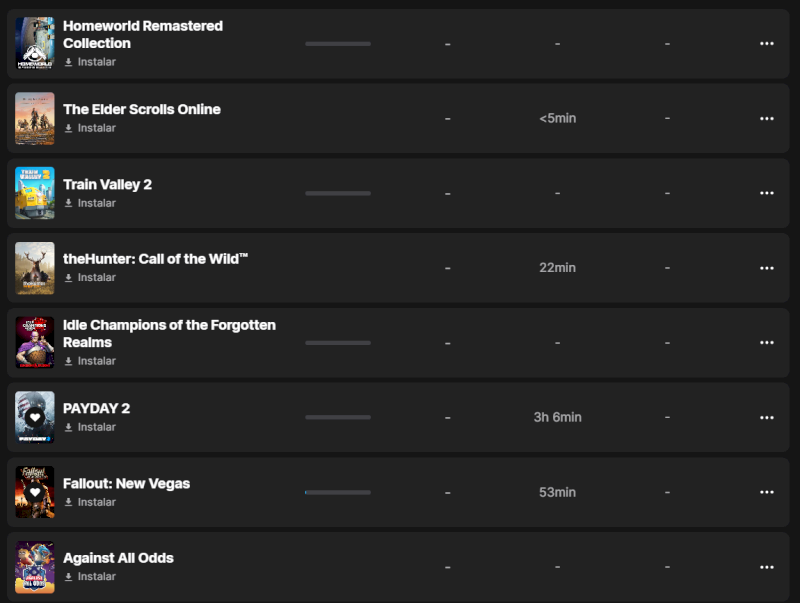This screenshot has width=800, height=603.
Task: Click the PAYDAY 2 achievement progress bar
Action: pyautogui.click(x=338, y=417)
